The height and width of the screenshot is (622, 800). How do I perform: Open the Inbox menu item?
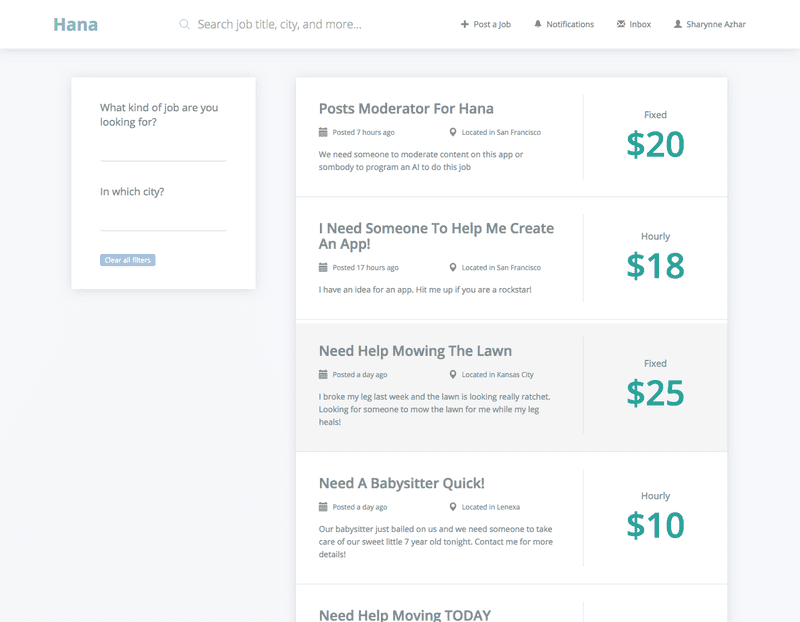640,24
